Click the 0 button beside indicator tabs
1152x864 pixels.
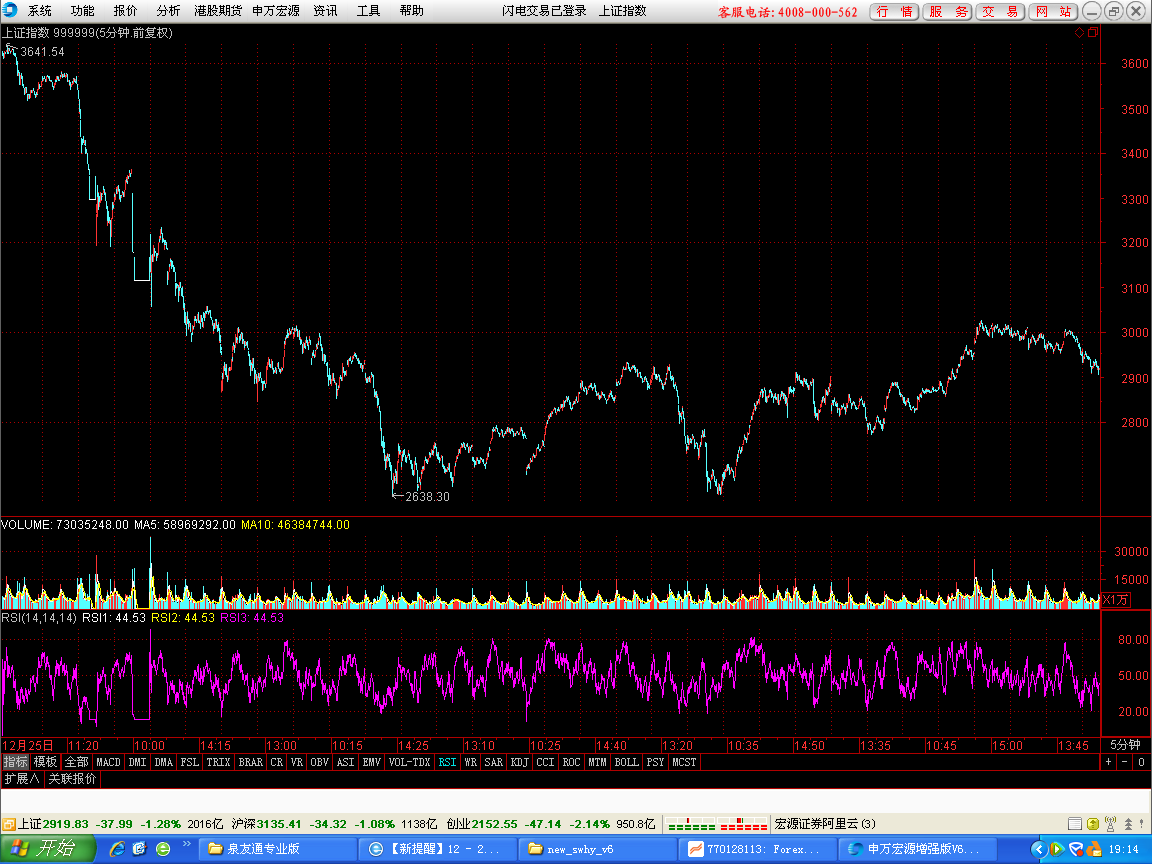(1141, 762)
